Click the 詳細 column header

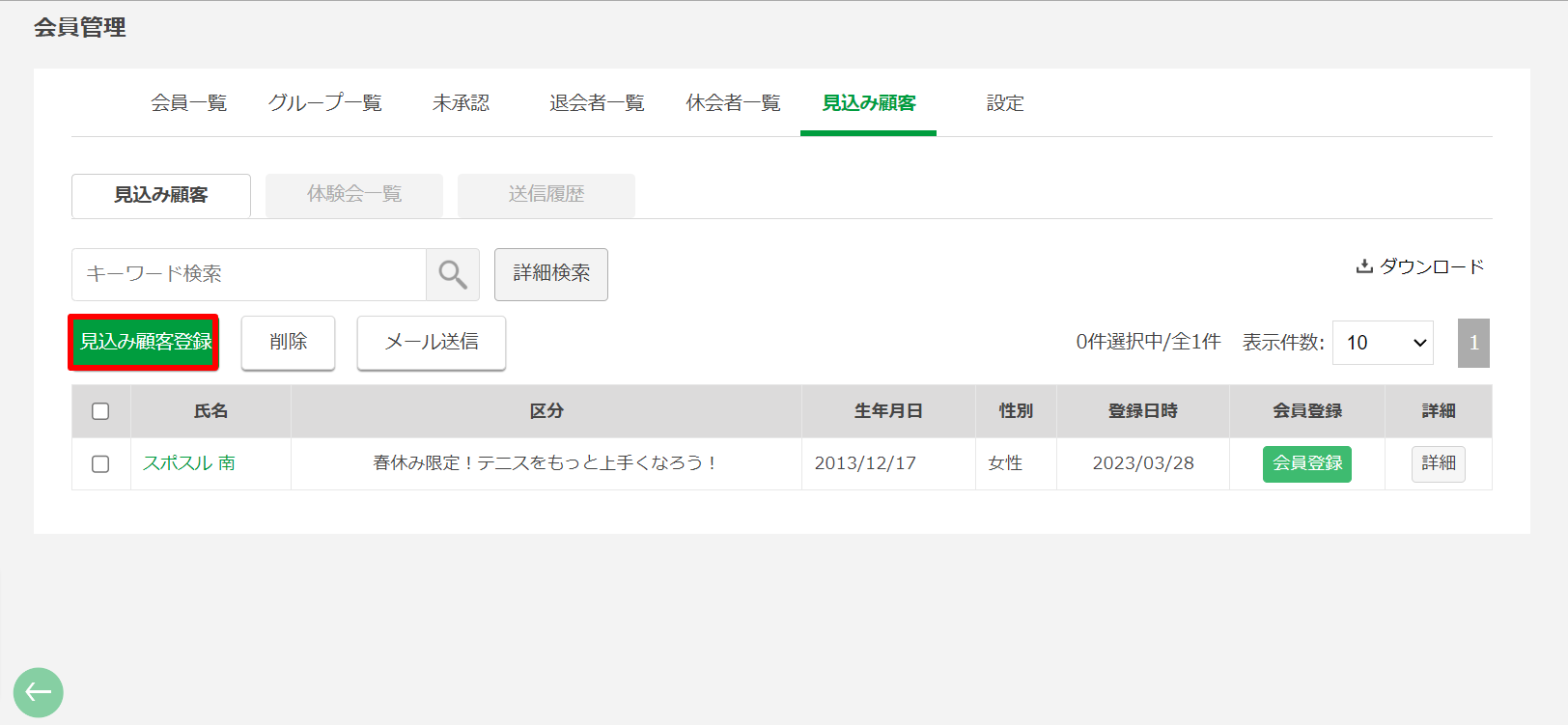[x=1439, y=411]
